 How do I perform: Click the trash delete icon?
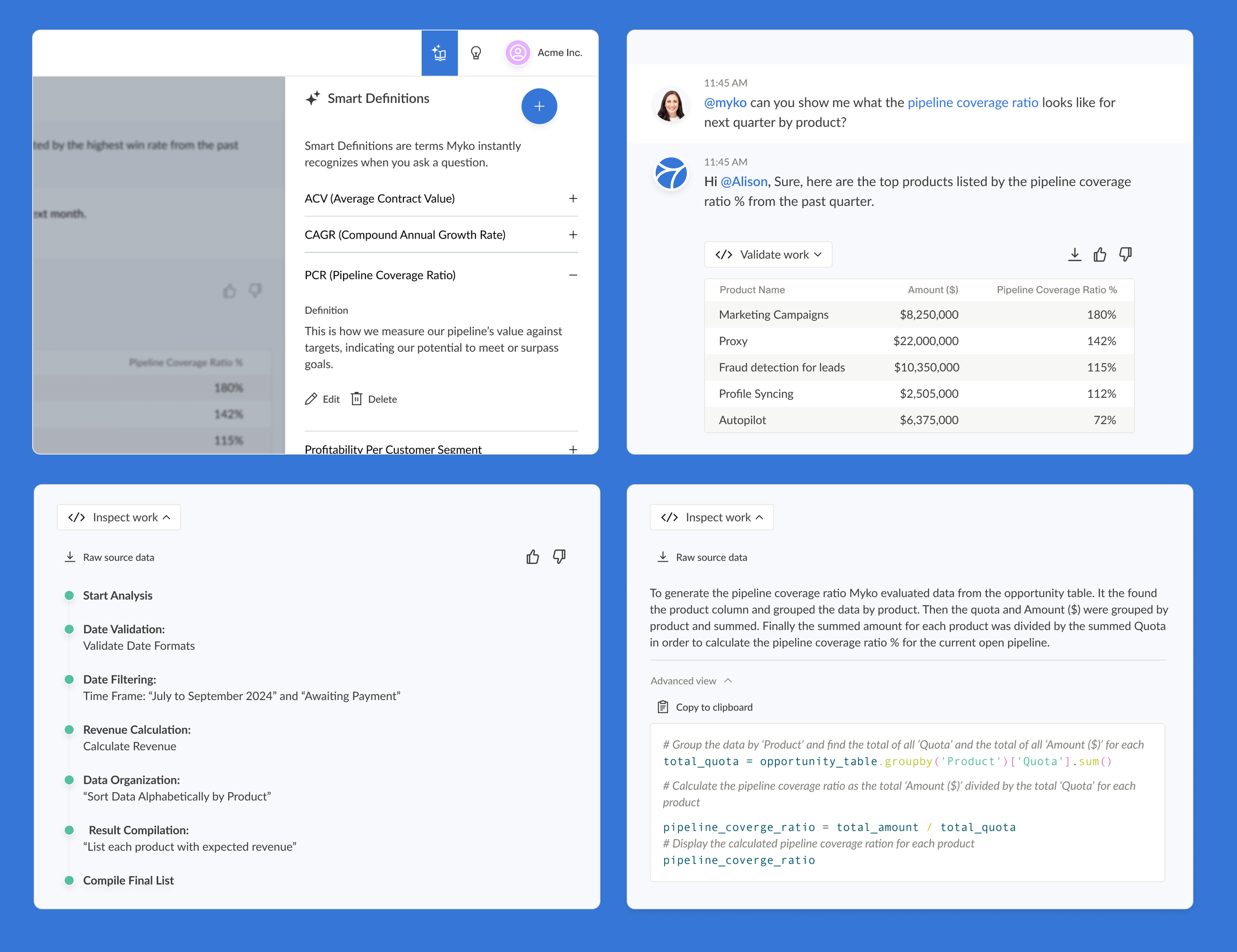pos(356,399)
